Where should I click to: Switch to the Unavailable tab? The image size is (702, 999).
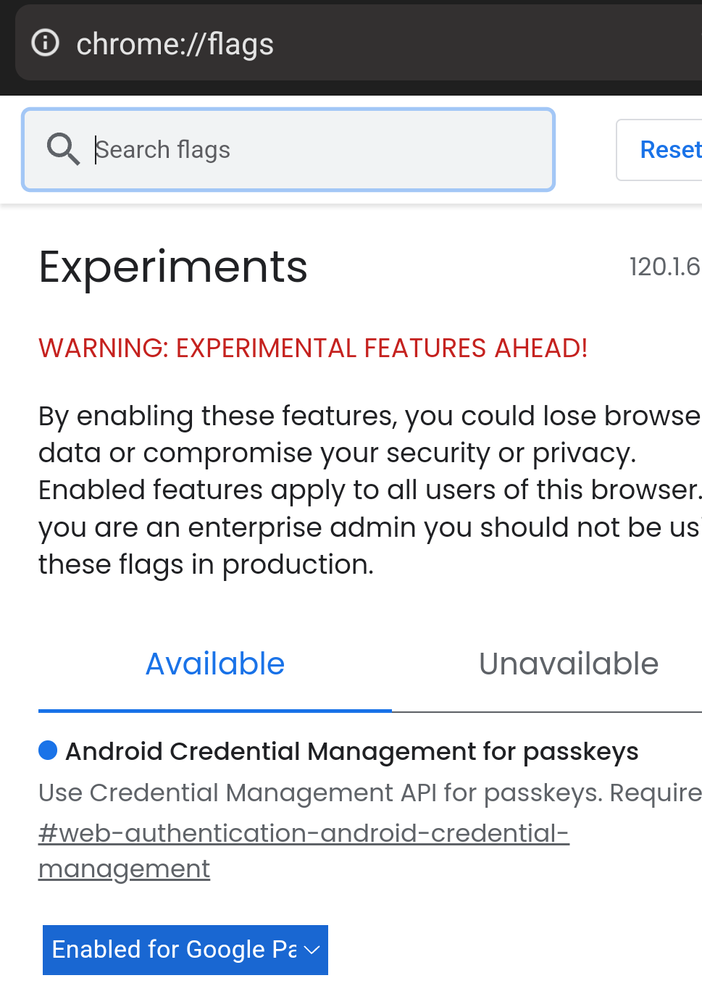tap(568, 664)
